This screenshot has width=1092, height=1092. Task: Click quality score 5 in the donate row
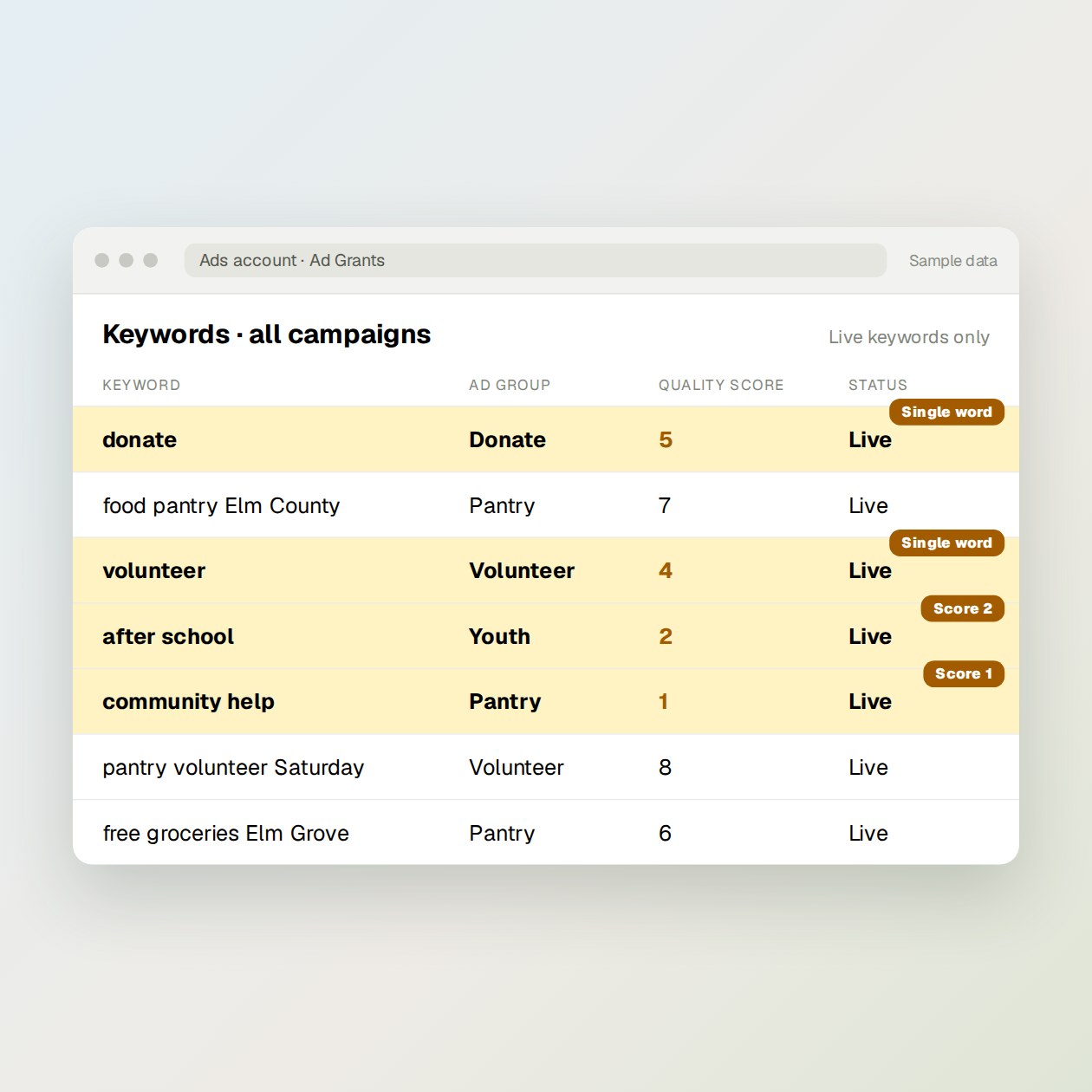(666, 439)
